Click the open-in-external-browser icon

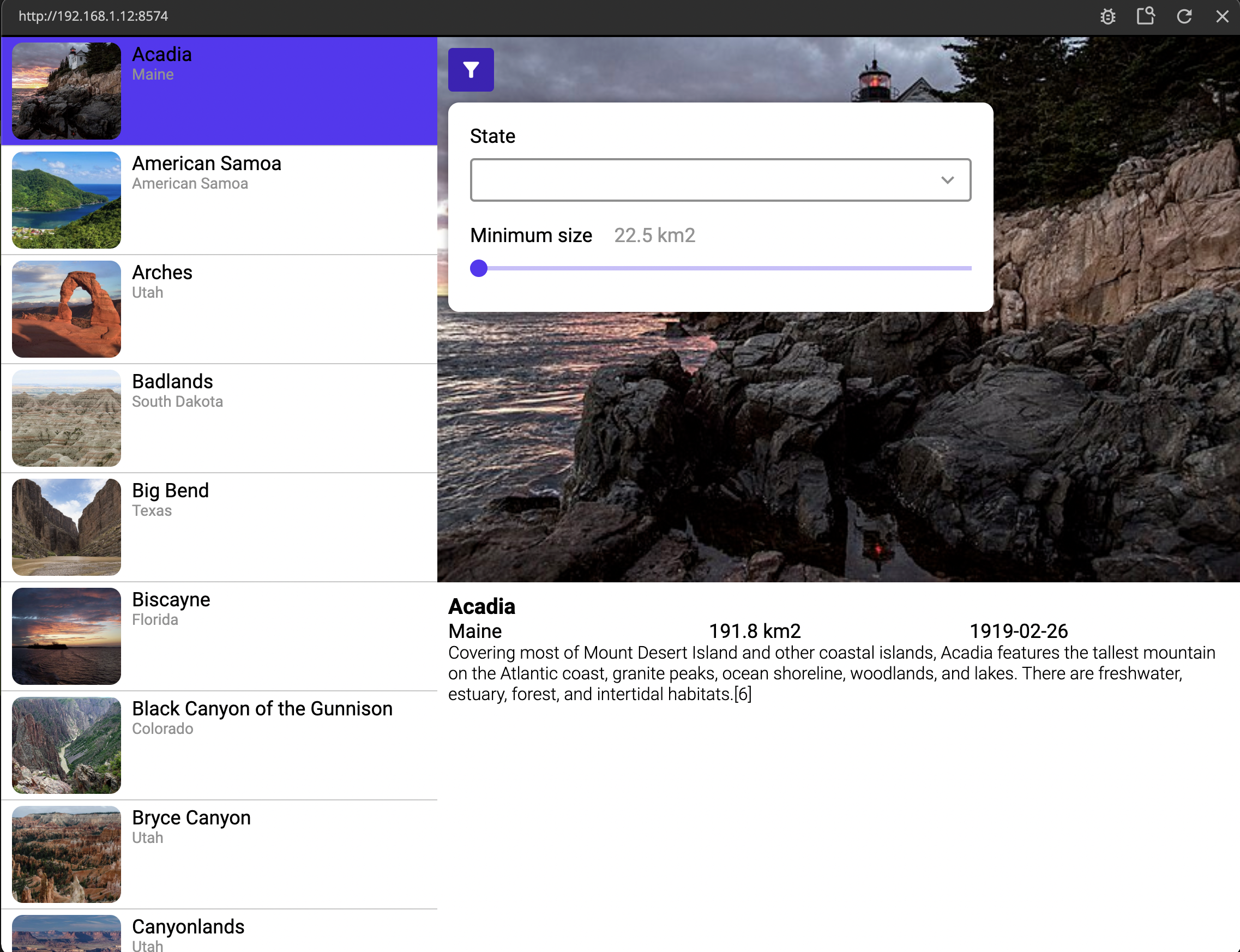[1146, 16]
